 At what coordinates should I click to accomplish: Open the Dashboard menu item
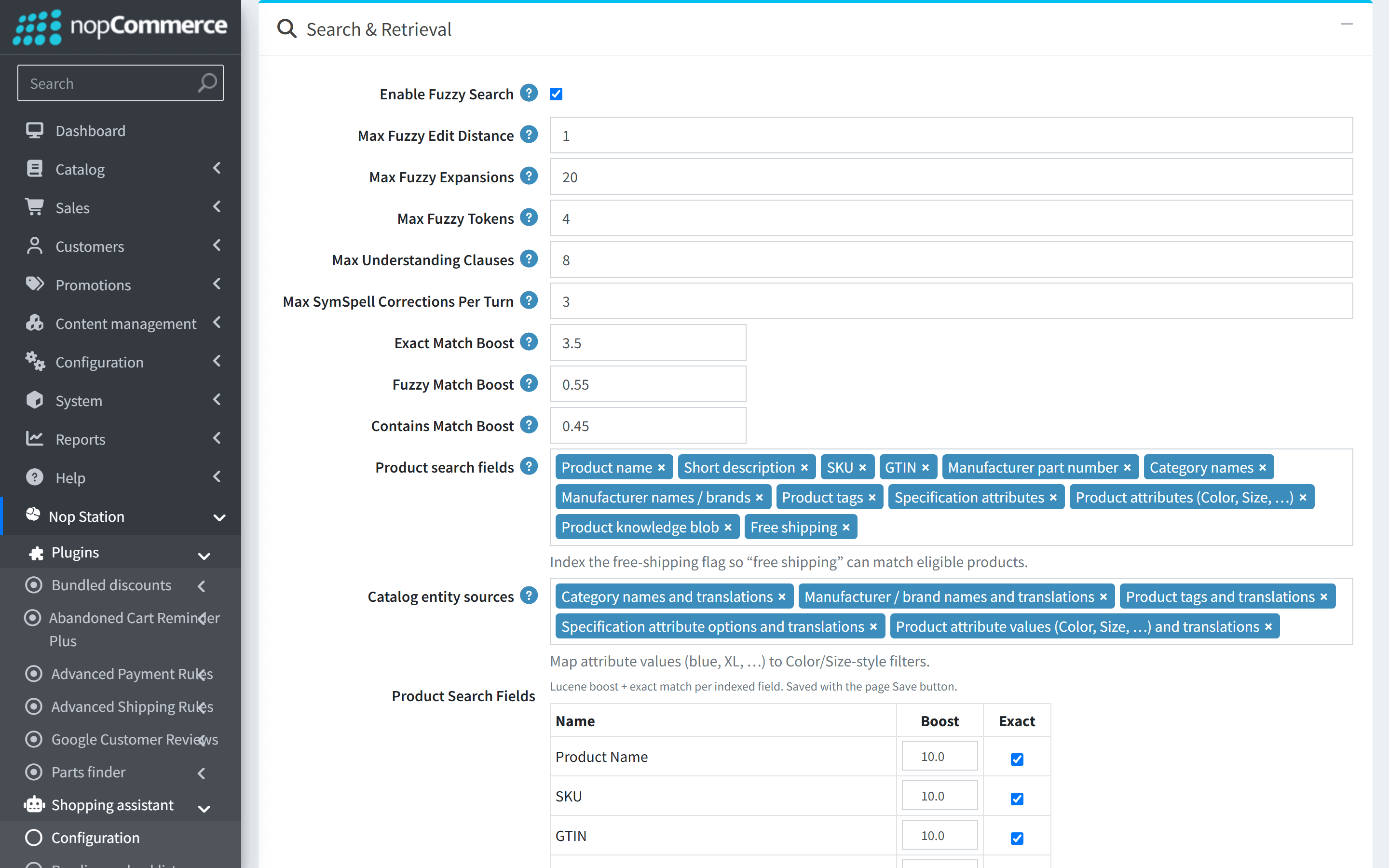point(121,130)
